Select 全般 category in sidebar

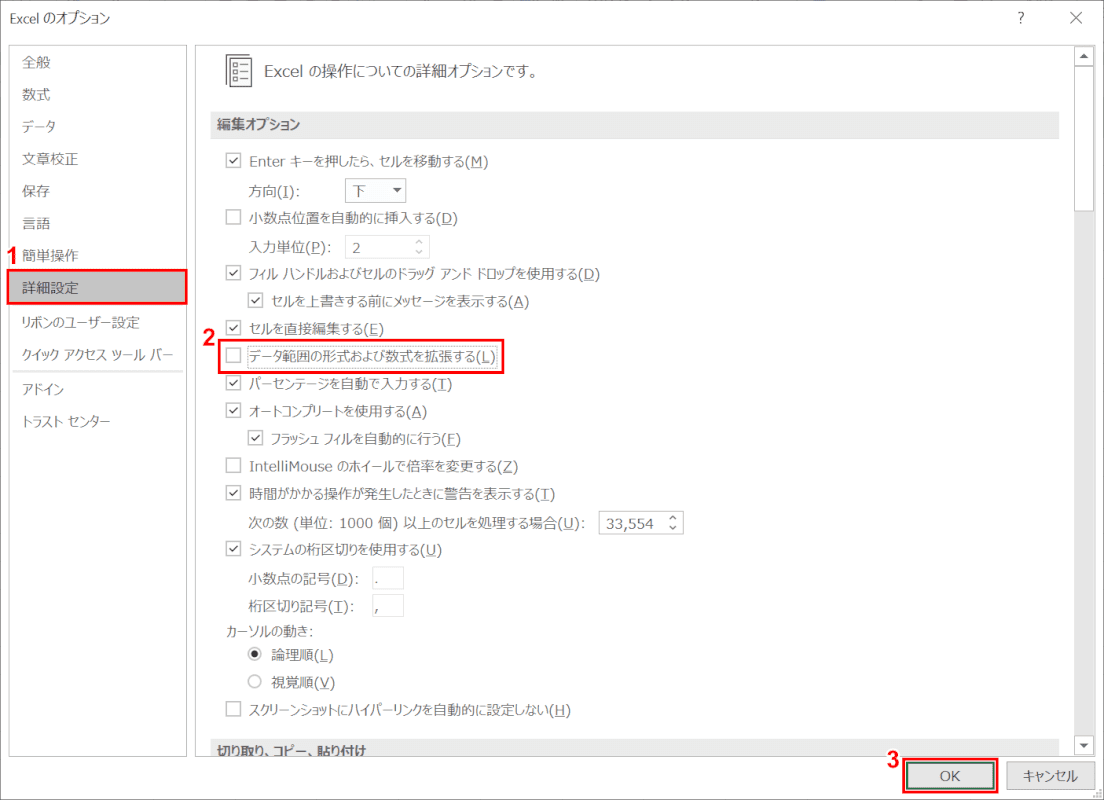(x=97, y=62)
